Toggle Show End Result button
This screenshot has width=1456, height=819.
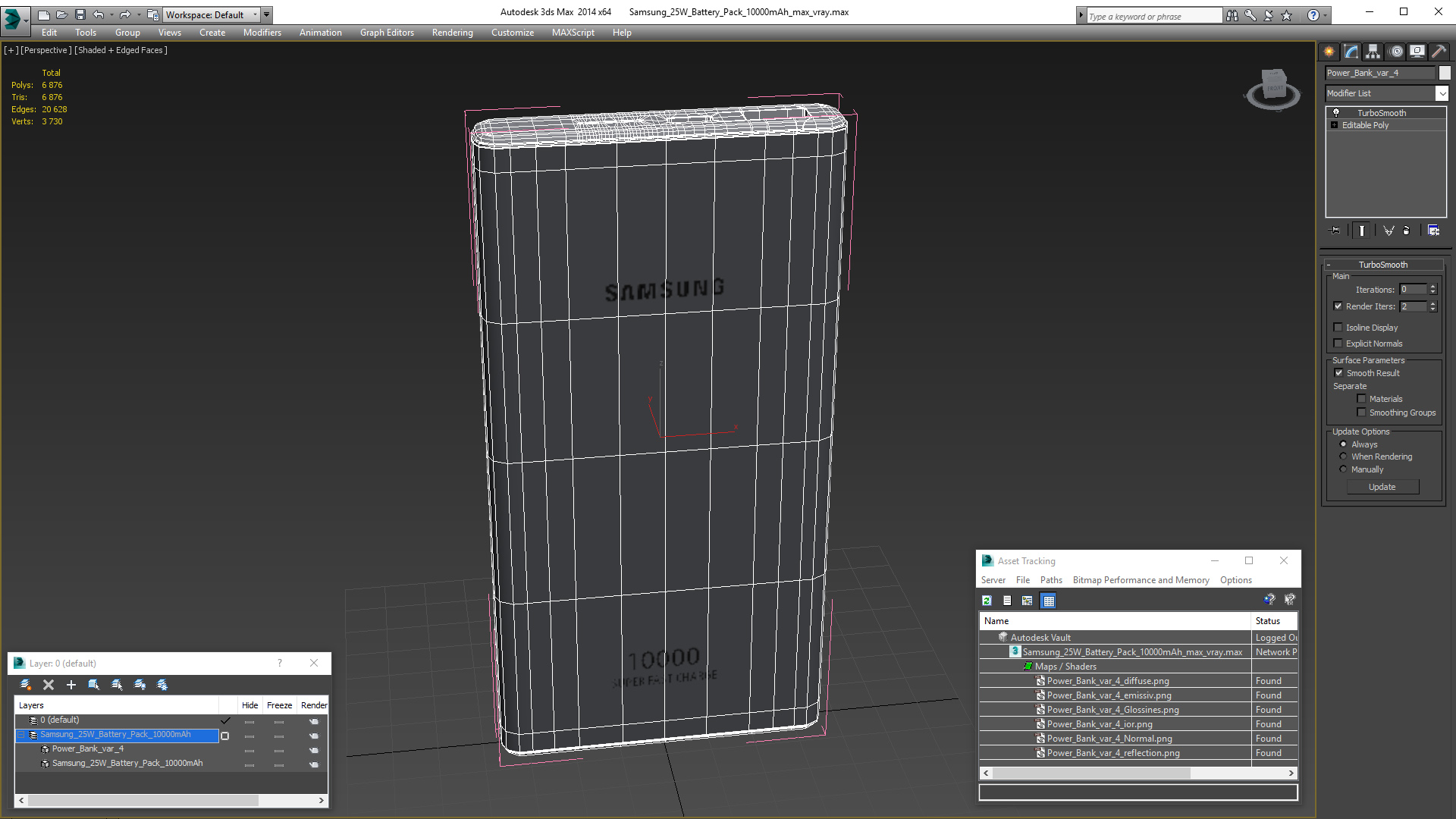[1362, 231]
